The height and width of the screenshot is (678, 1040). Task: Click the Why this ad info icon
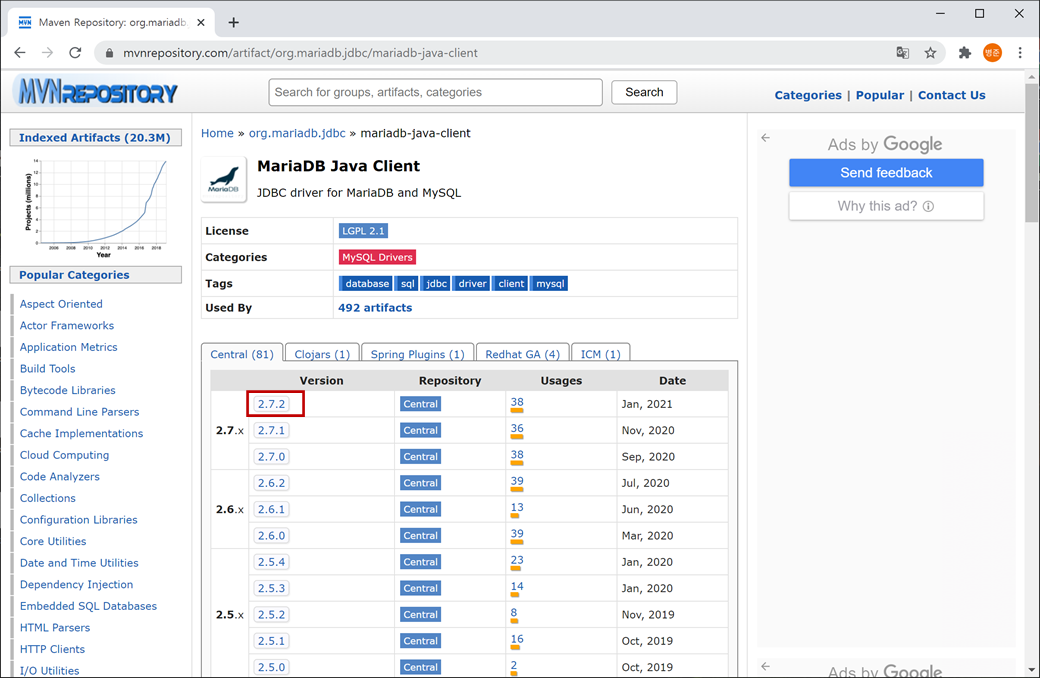tap(929, 206)
